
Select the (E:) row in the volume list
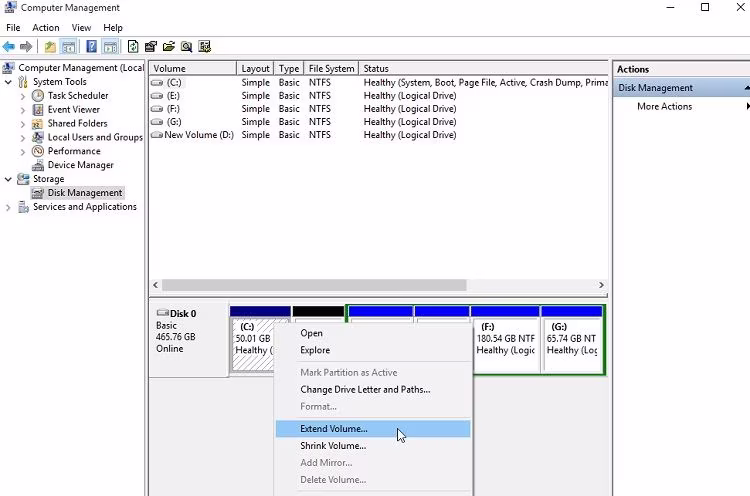pos(378,96)
